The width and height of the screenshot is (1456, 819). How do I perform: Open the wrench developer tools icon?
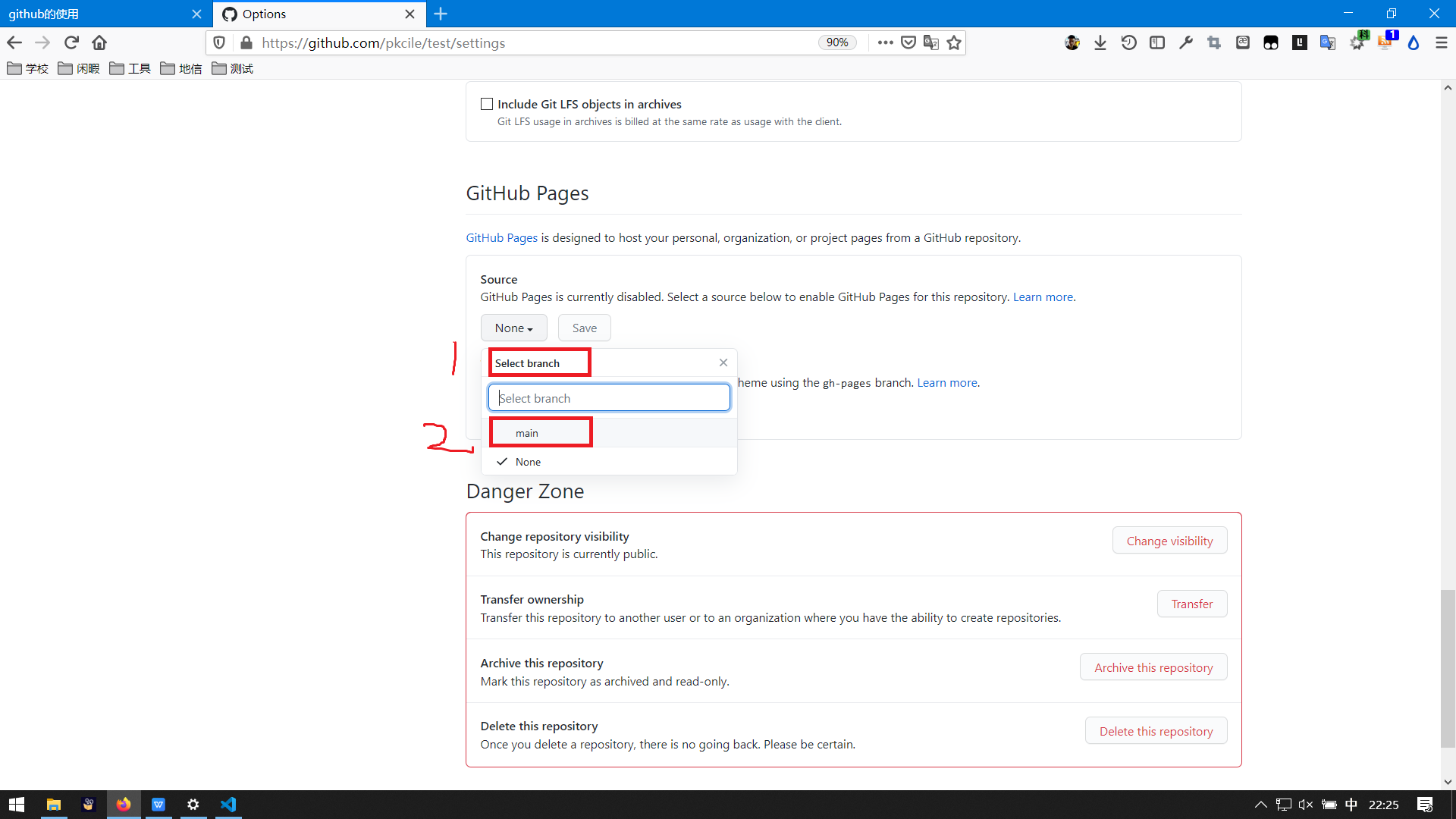coord(1186,42)
